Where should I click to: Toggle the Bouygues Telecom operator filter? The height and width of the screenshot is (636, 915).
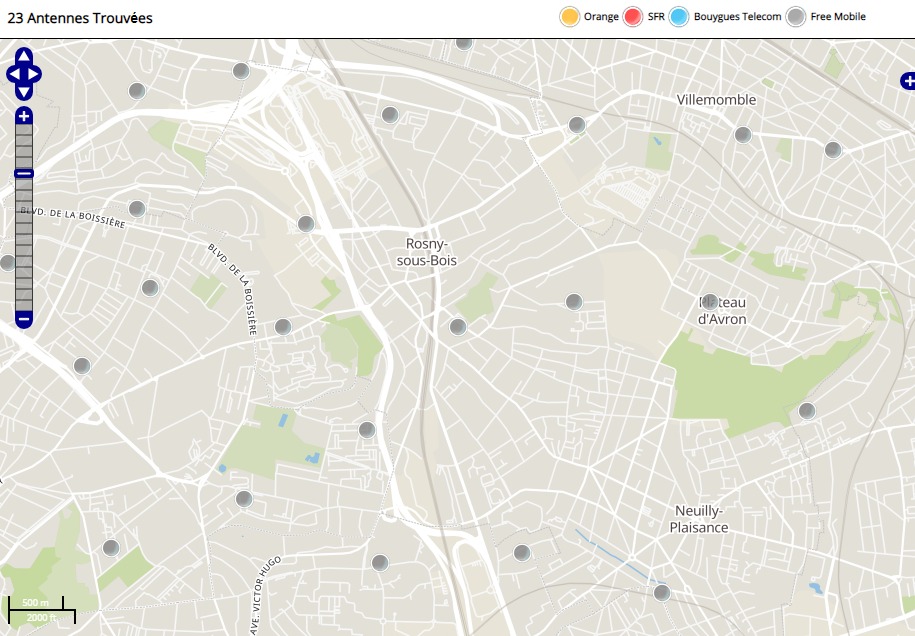(x=679, y=17)
